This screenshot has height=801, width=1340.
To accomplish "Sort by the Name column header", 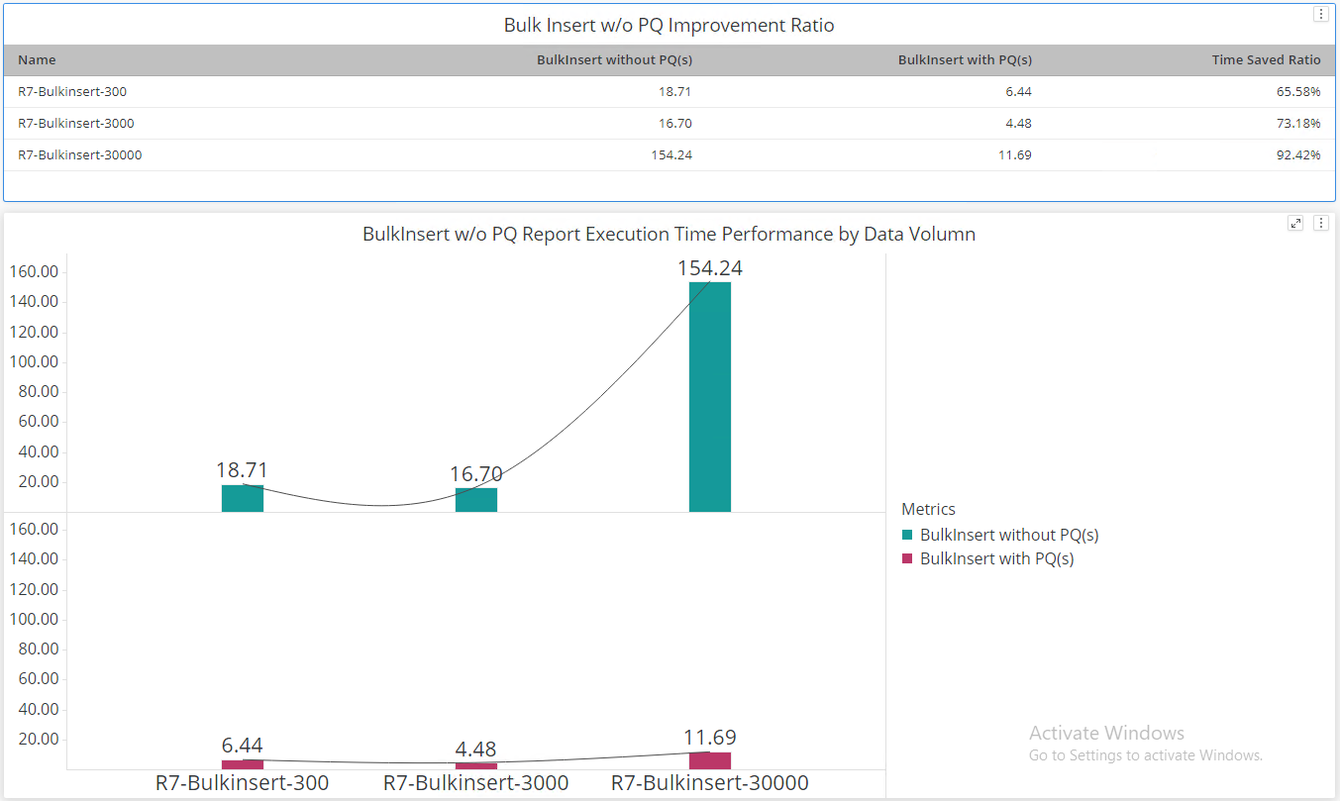I will tap(37, 60).
